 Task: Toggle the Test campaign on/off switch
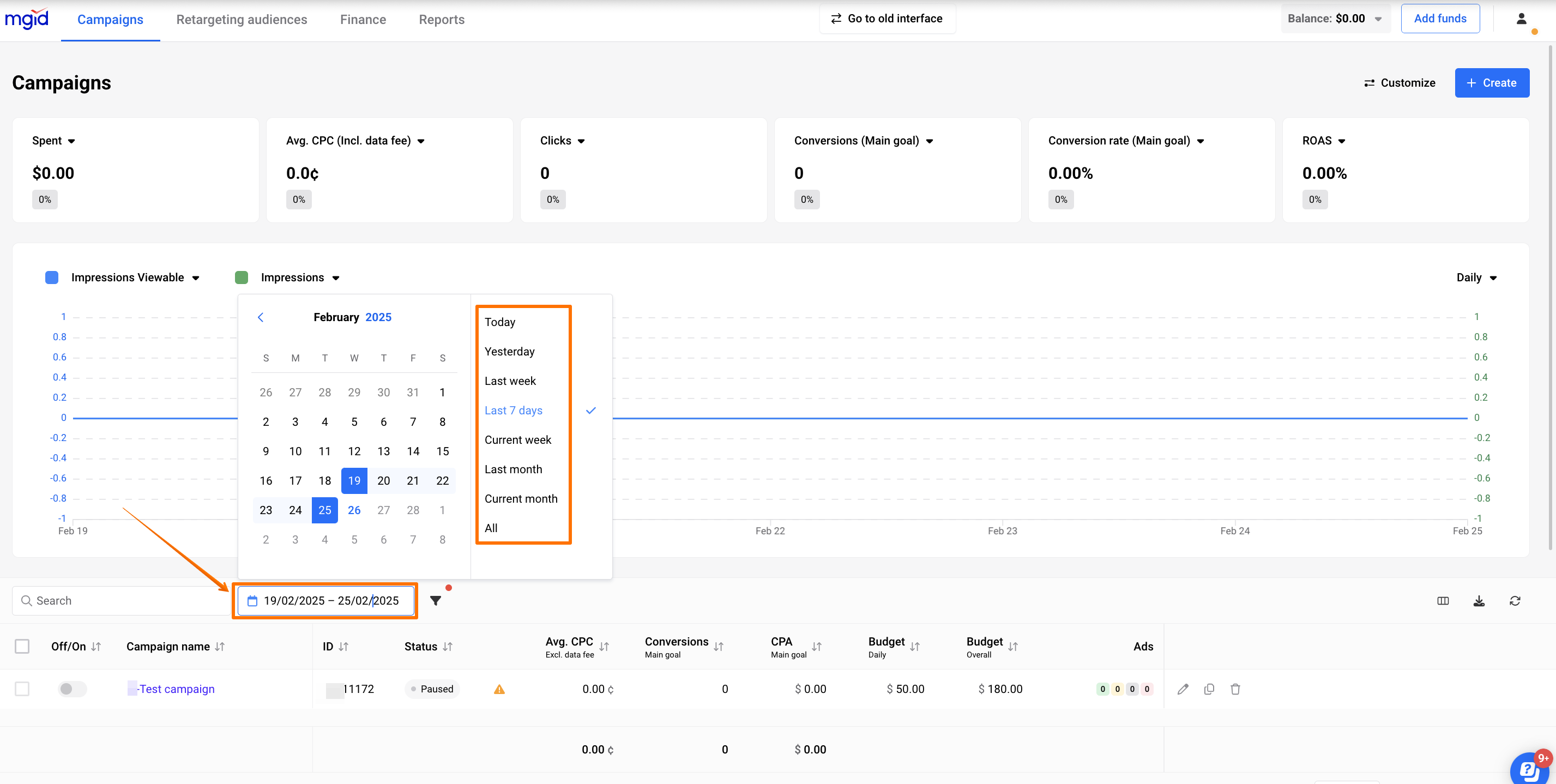72,689
